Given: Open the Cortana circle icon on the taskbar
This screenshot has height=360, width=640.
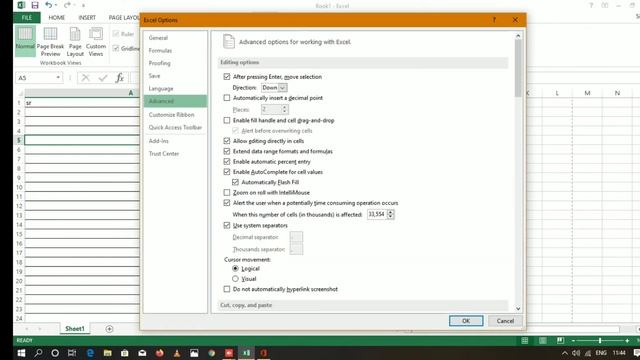Looking at the screenshot, I should point(55,353).
